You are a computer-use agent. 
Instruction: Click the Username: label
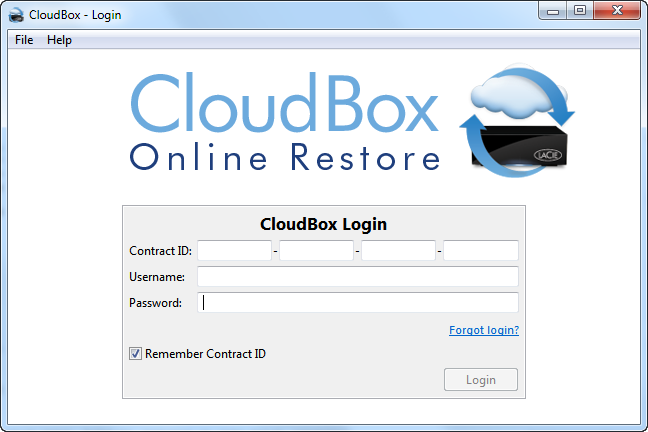157,277
